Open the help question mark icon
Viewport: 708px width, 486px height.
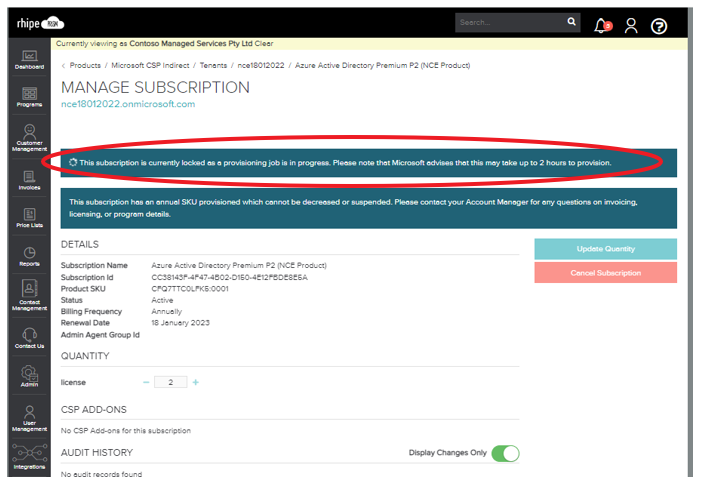click(x=659, y=26)
